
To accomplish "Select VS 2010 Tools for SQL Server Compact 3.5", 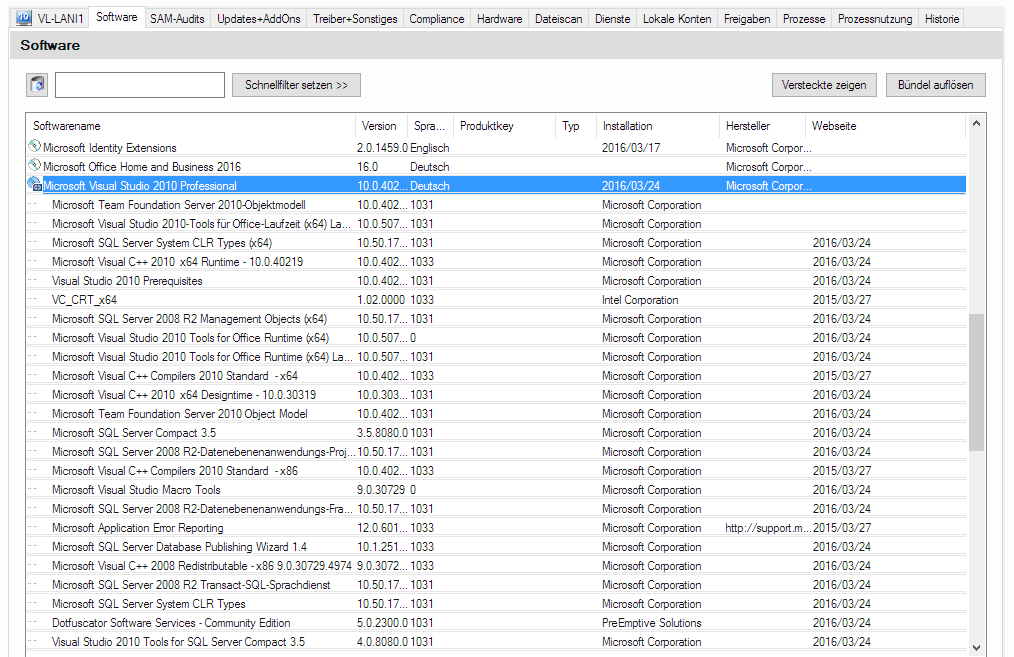I will tap(497, 641).
